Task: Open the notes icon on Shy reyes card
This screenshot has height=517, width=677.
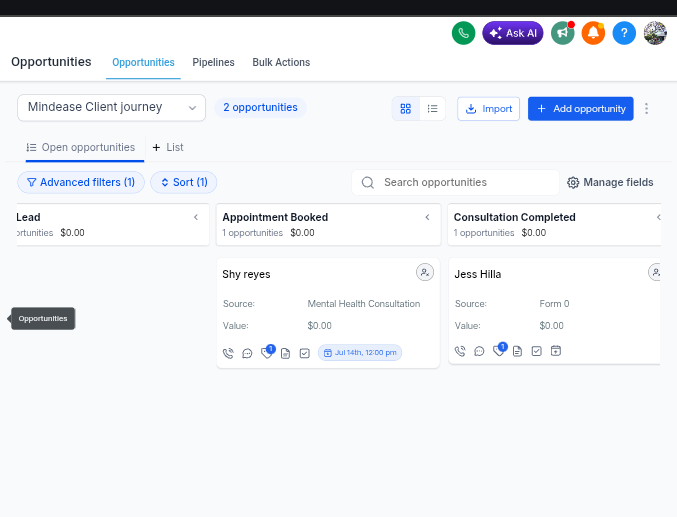Action: tap(285, 353)
